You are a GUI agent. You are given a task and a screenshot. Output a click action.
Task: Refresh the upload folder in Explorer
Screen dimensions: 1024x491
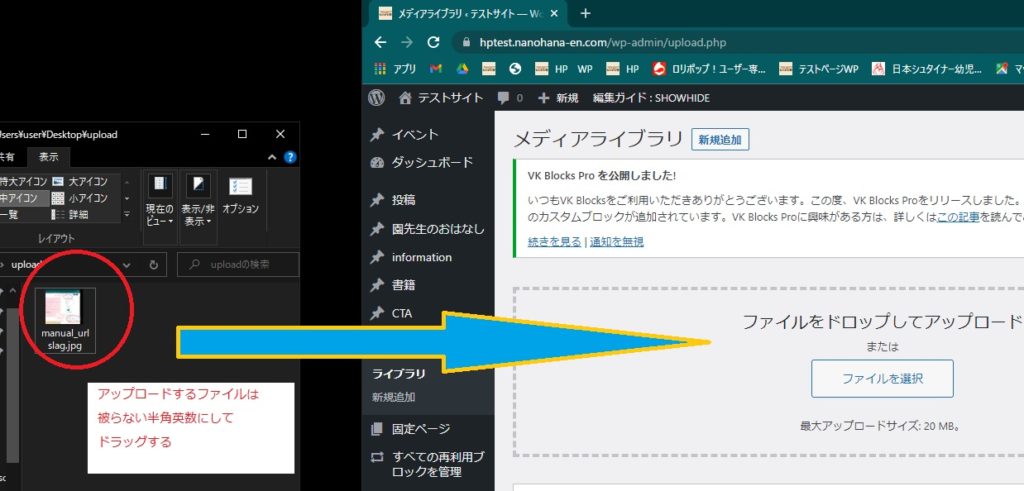[x=154, y=264]
